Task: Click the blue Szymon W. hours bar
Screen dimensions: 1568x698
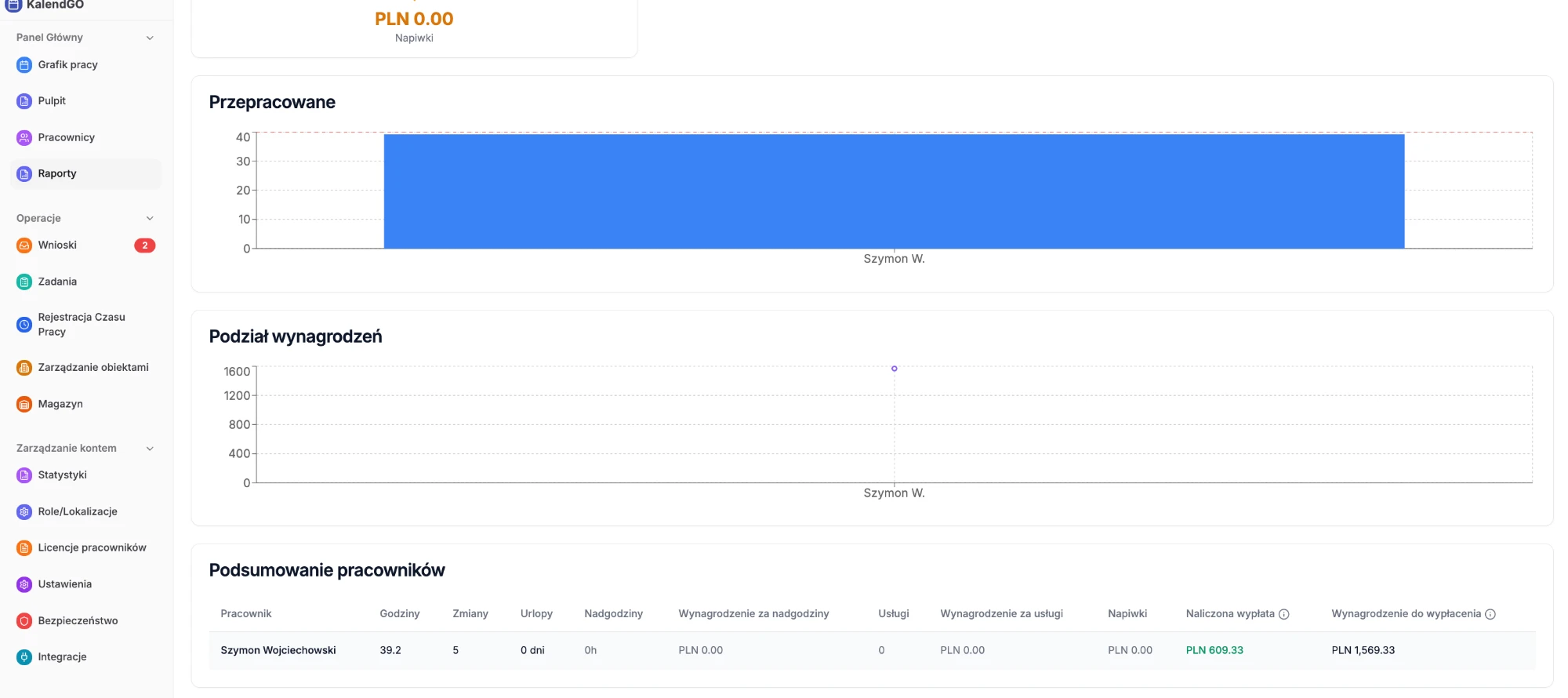Action: (x=894, y=191)
